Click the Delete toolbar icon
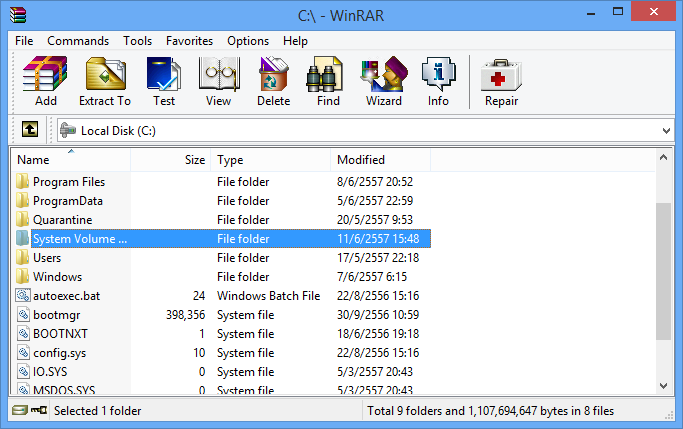 [x=274, y=74]
